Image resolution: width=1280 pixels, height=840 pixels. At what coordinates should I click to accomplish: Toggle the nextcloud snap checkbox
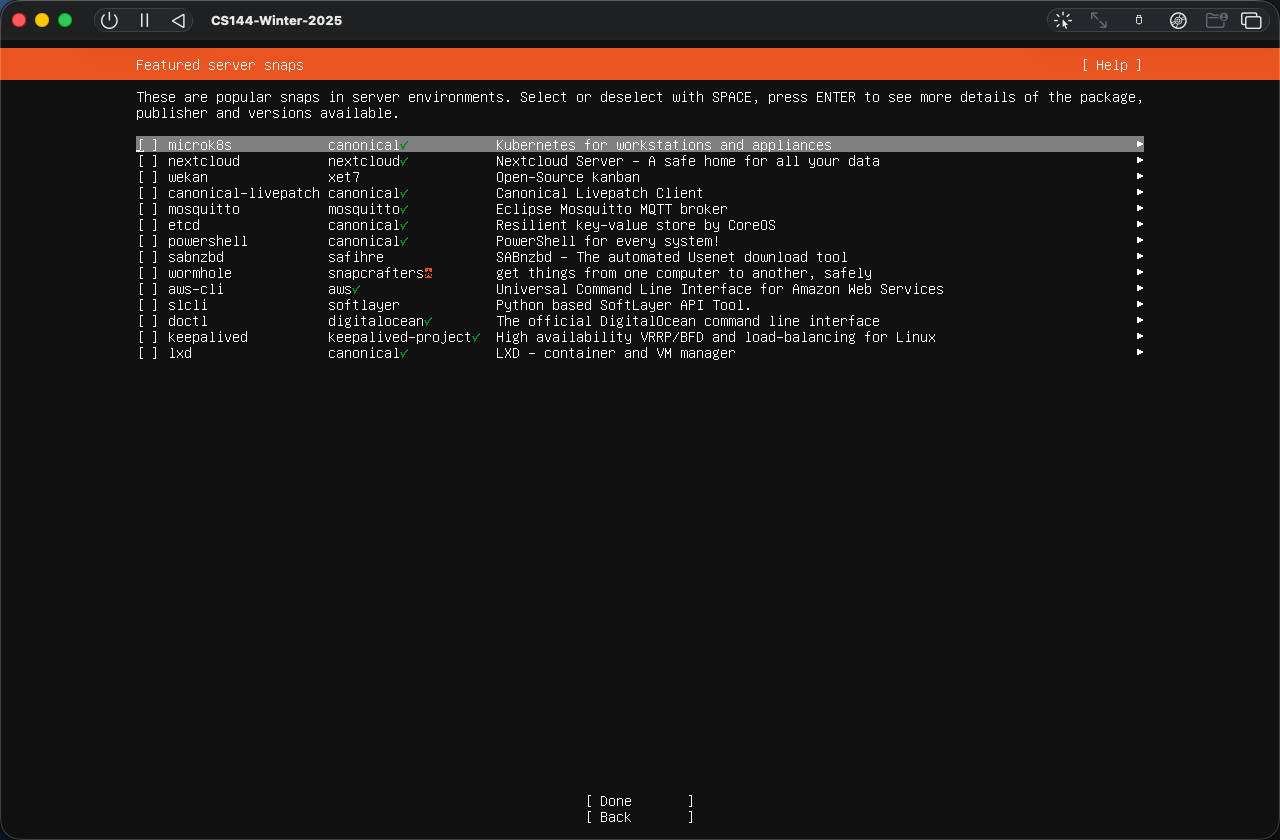[148, 161]
